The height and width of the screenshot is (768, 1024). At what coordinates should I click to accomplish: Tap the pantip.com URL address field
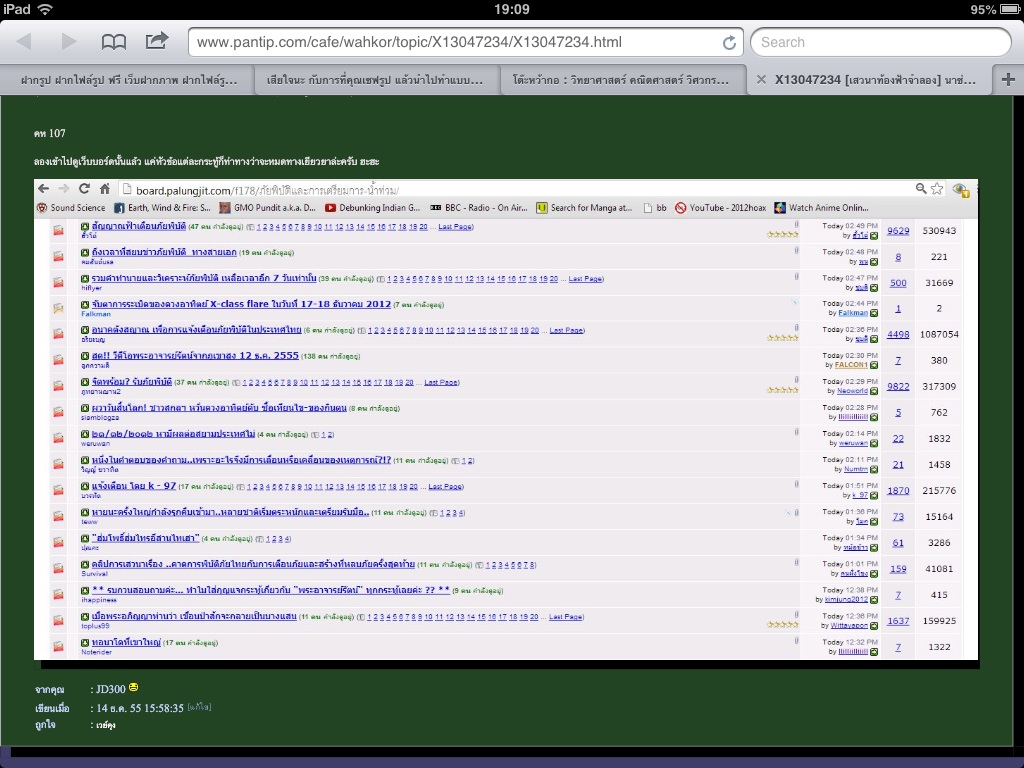pyautogui.click(x=450, y=42)
